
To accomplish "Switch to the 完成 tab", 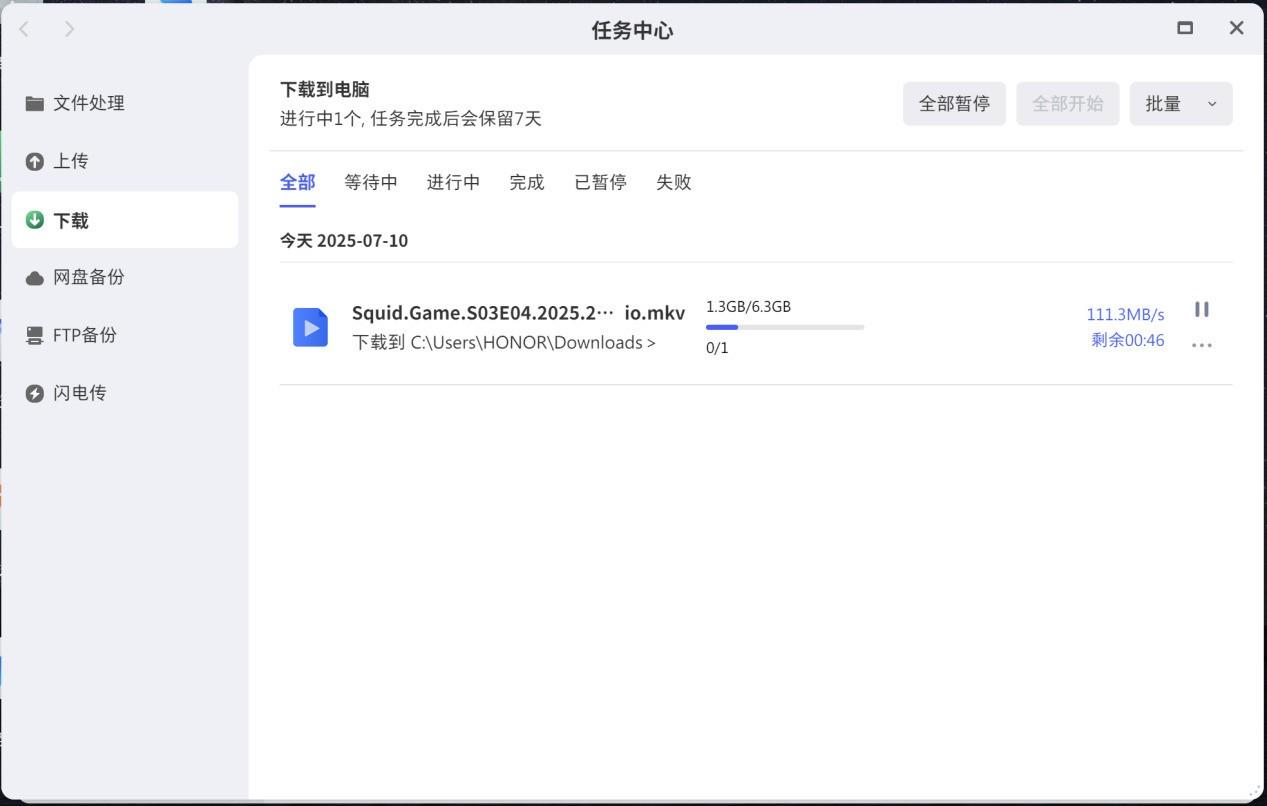I will tap(527, 182).
